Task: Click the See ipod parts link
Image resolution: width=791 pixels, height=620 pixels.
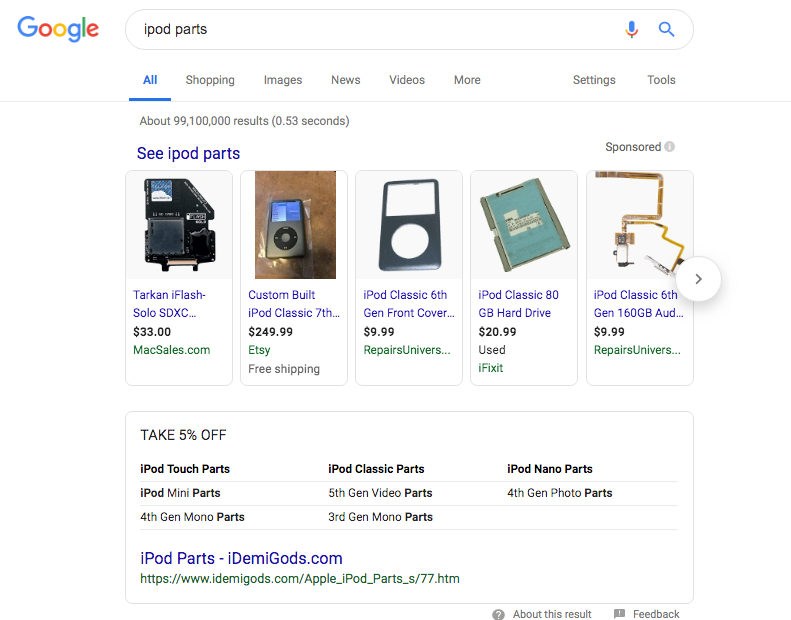Action: 188,153
